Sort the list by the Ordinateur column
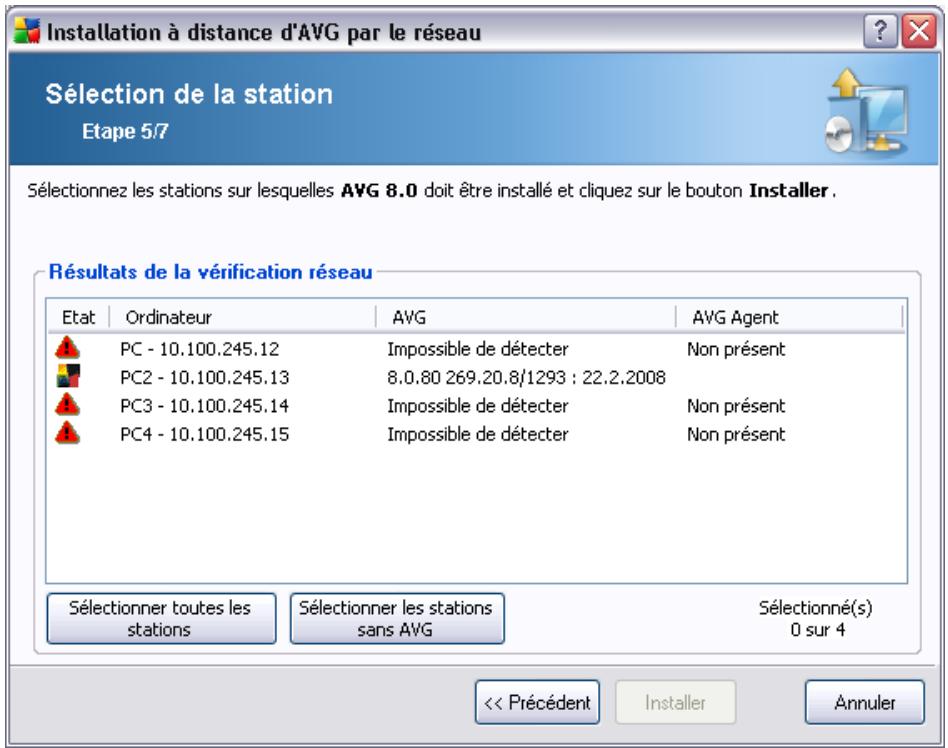This screenshot has width=948, height=748. click(x=242, y=317)
